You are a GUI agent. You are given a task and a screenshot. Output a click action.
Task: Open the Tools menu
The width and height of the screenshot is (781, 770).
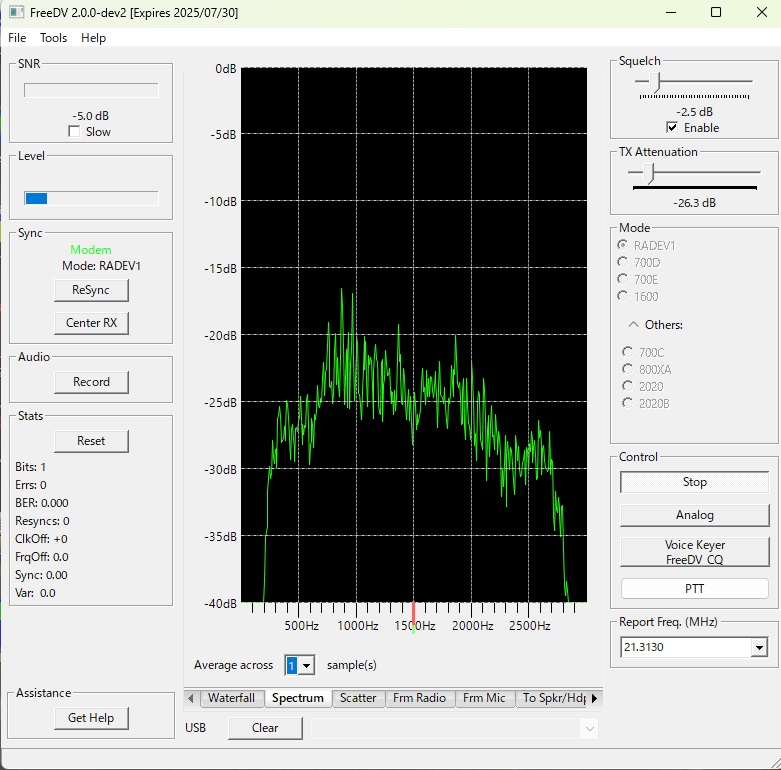tap(53, 38)
